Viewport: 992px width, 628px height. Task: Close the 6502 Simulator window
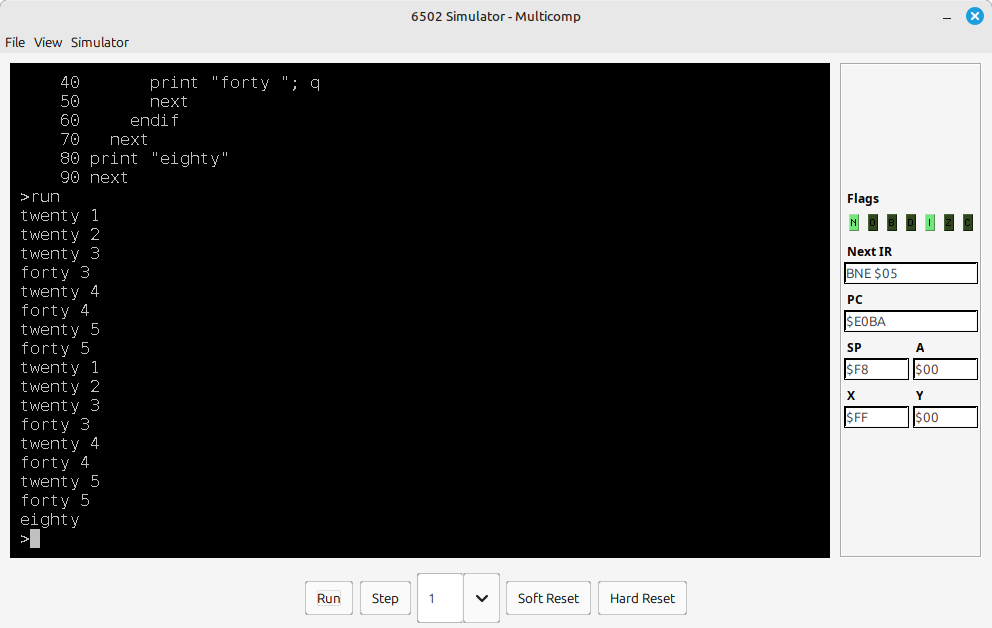(974, 16)
